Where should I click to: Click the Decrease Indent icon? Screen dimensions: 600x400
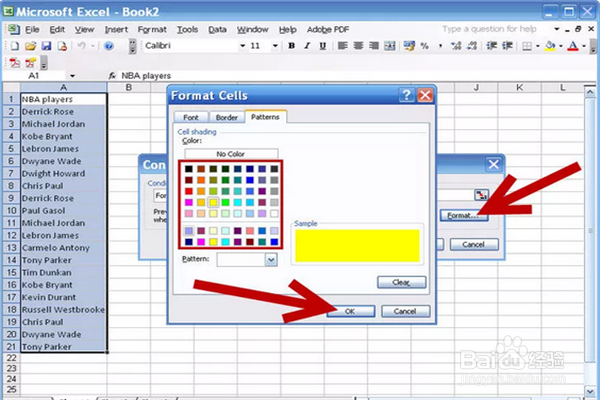tap(491, 46)
